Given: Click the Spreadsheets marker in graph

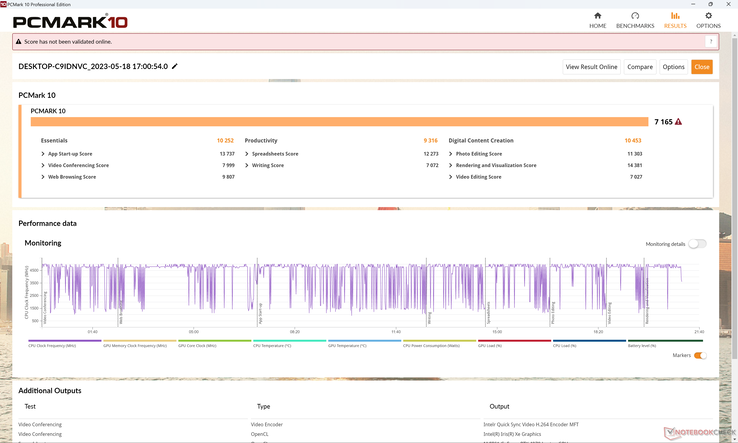Looking at the screenshot, I should point(488,314).
